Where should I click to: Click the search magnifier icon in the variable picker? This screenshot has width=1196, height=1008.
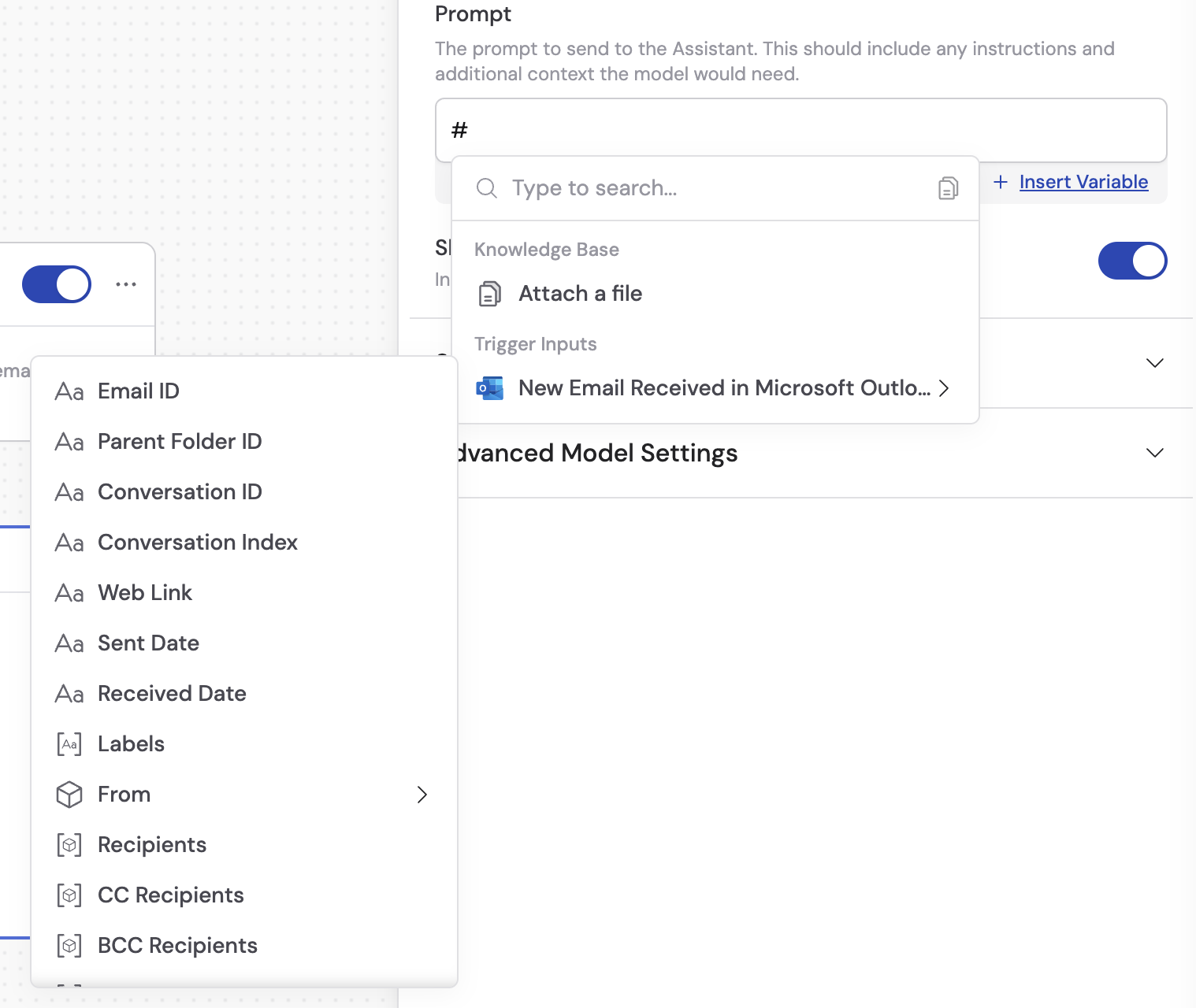[486, 188]
